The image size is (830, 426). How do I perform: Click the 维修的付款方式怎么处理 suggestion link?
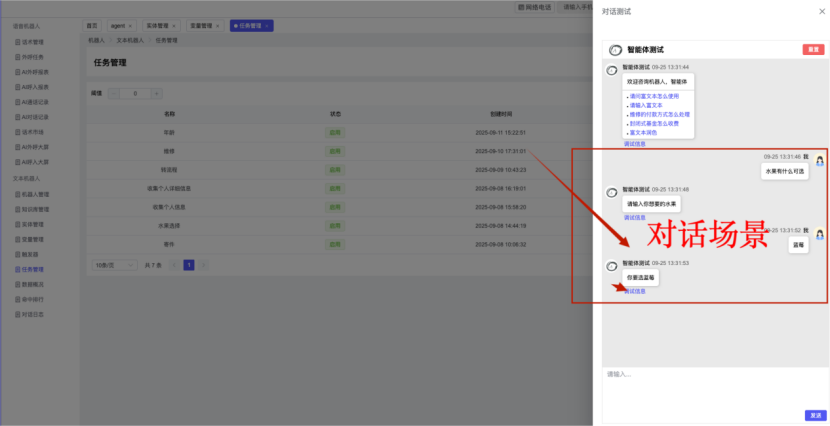tap(659, 114)
